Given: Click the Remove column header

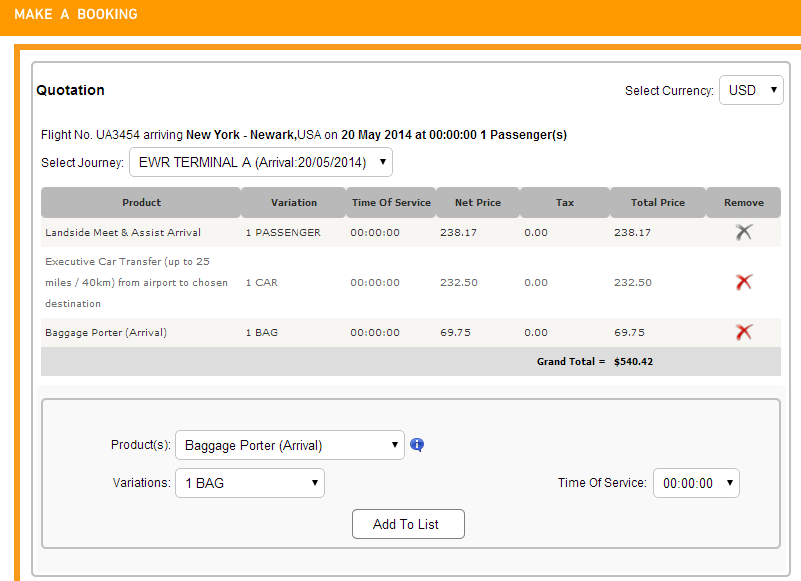Looking at the screenshot, I should (x=744, y=202).
